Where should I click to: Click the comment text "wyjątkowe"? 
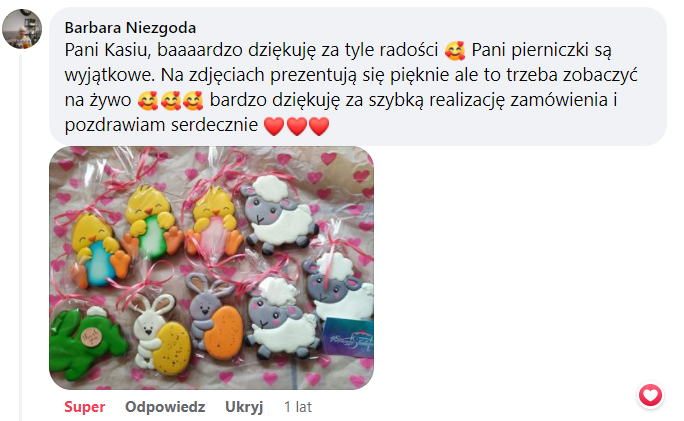pyautogui.click(x=109, y=75)
